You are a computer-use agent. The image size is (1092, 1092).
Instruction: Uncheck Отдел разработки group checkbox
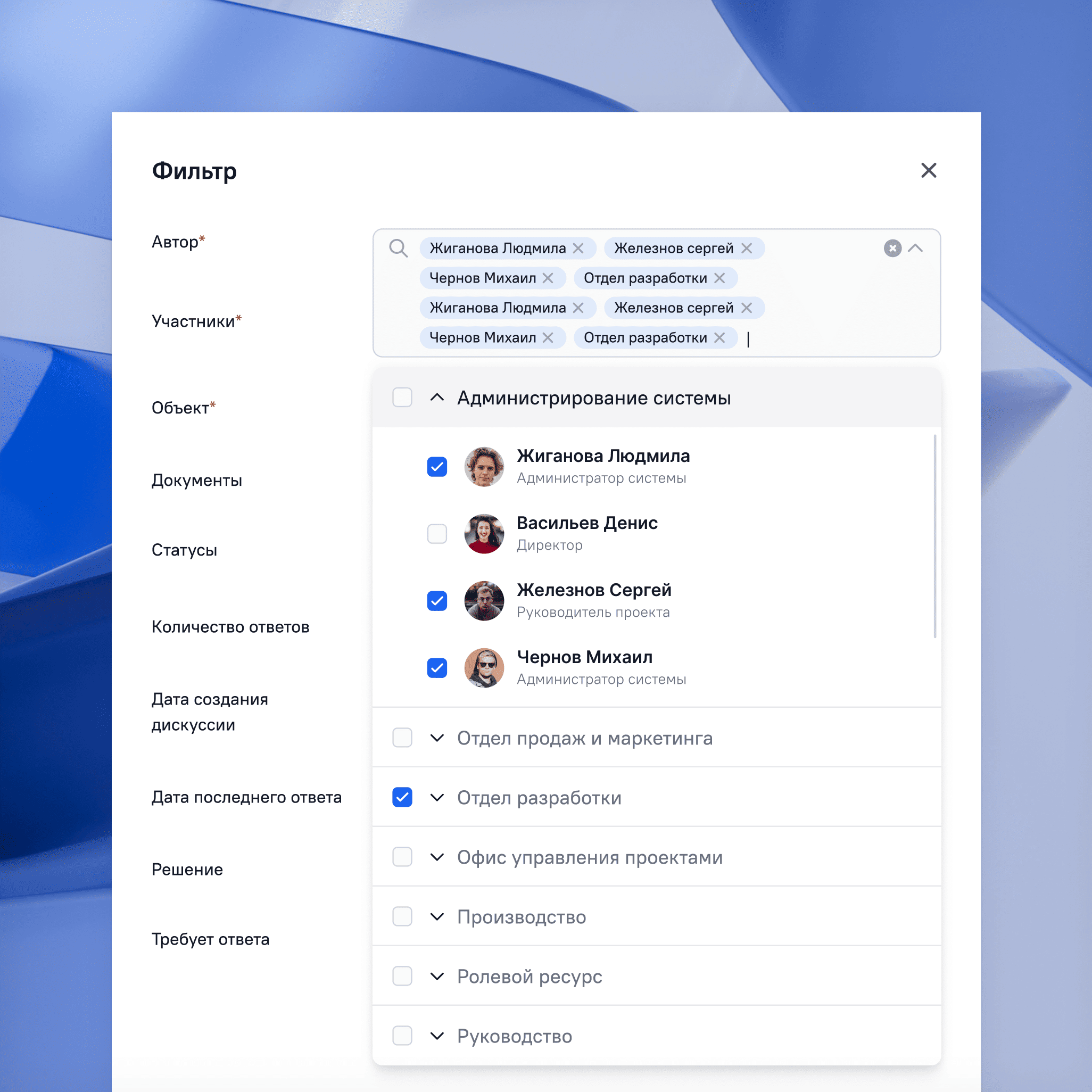coord(402,797)
